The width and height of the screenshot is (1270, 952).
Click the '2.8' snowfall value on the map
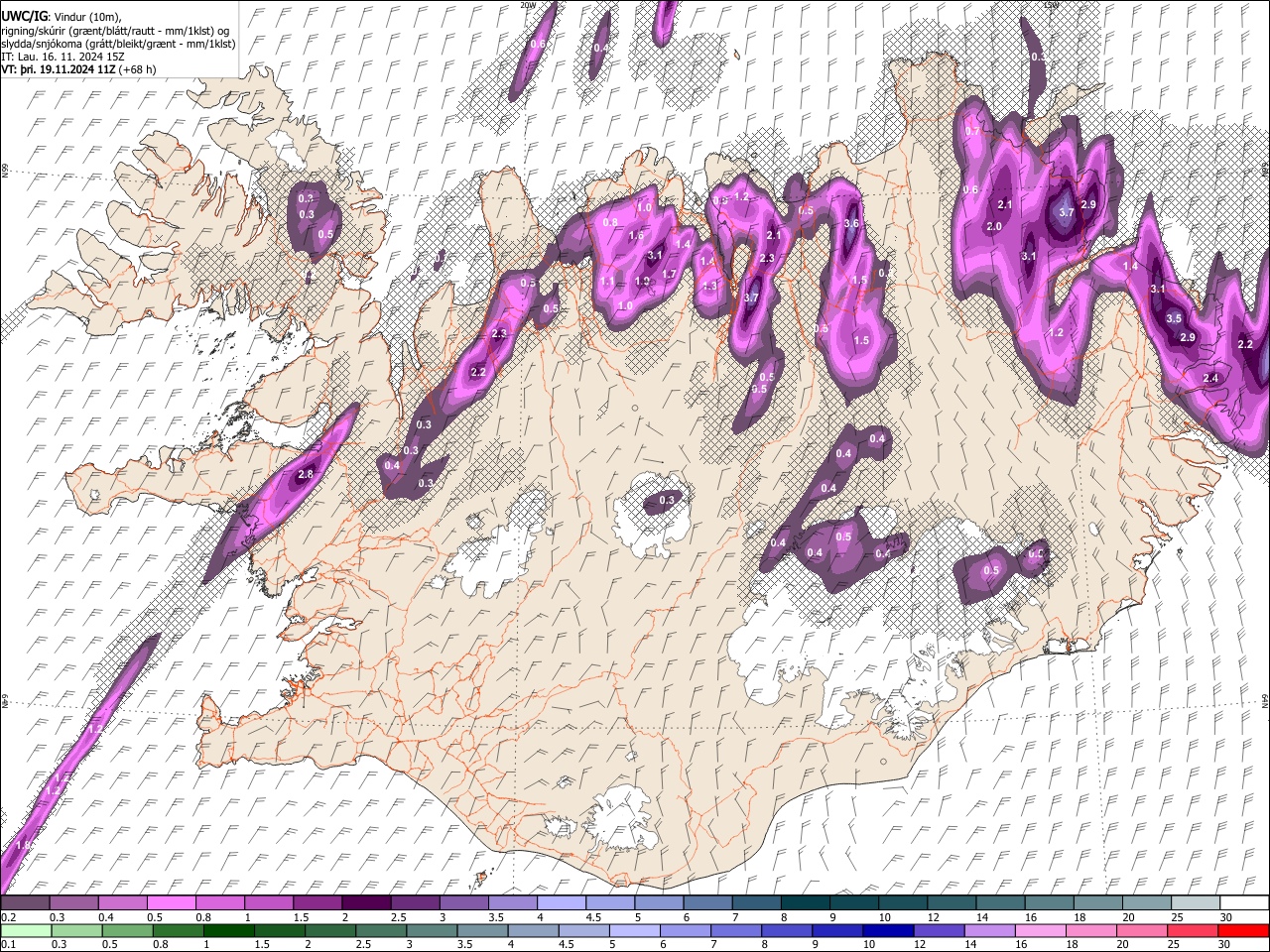306,475
